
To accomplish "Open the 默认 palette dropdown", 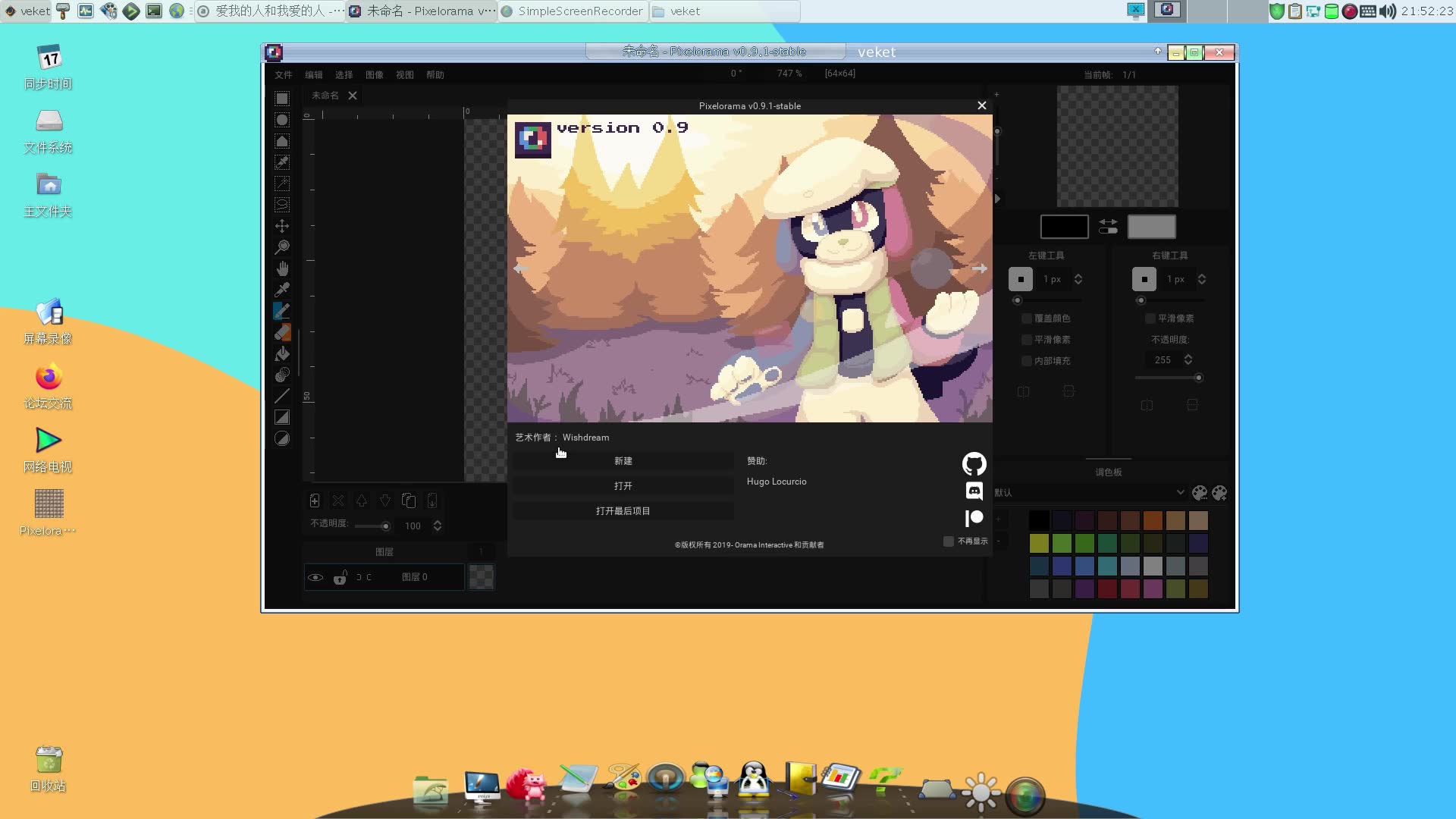I will pos(1090,492).
